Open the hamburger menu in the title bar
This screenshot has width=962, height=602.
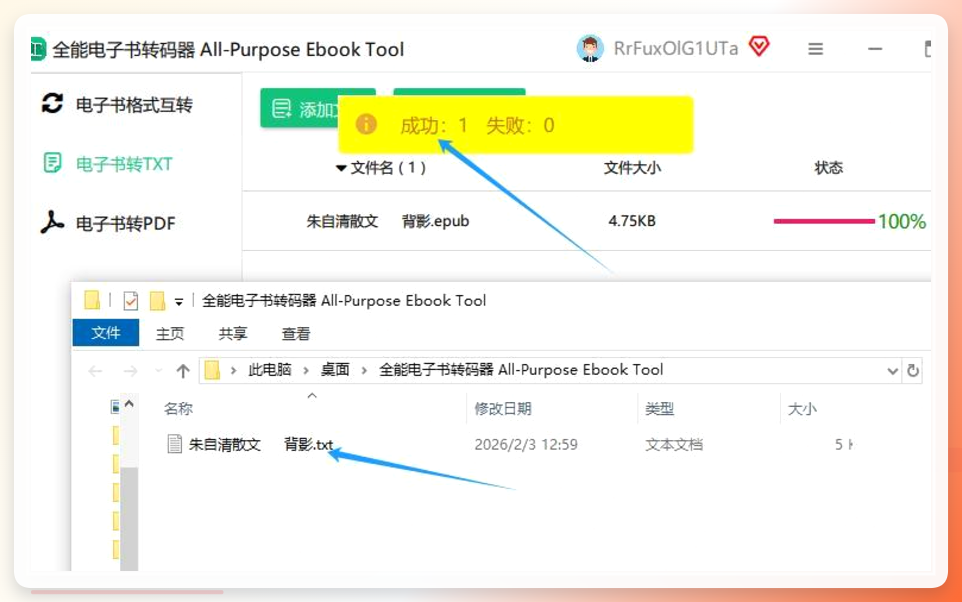coord(815,48)
